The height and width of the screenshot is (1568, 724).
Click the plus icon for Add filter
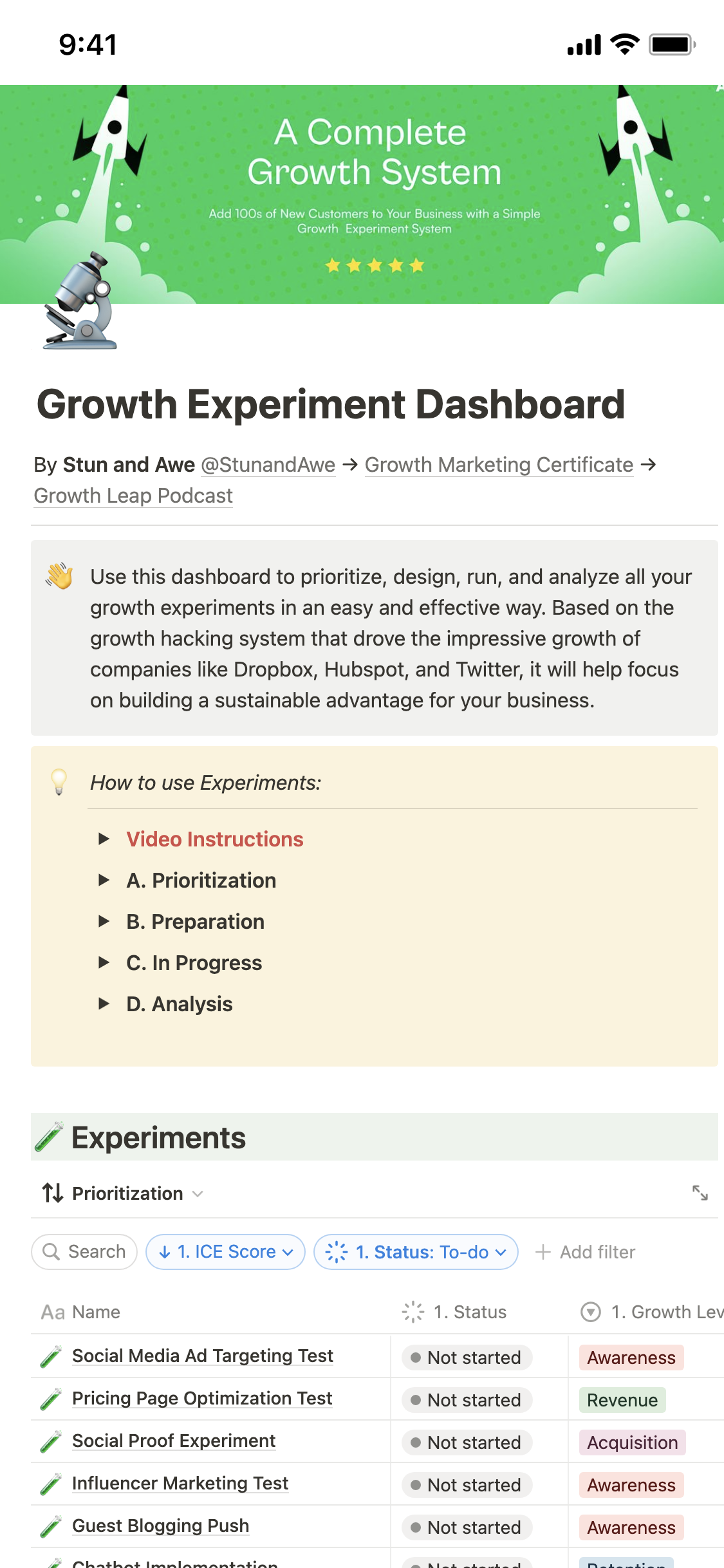[543, 1252]
